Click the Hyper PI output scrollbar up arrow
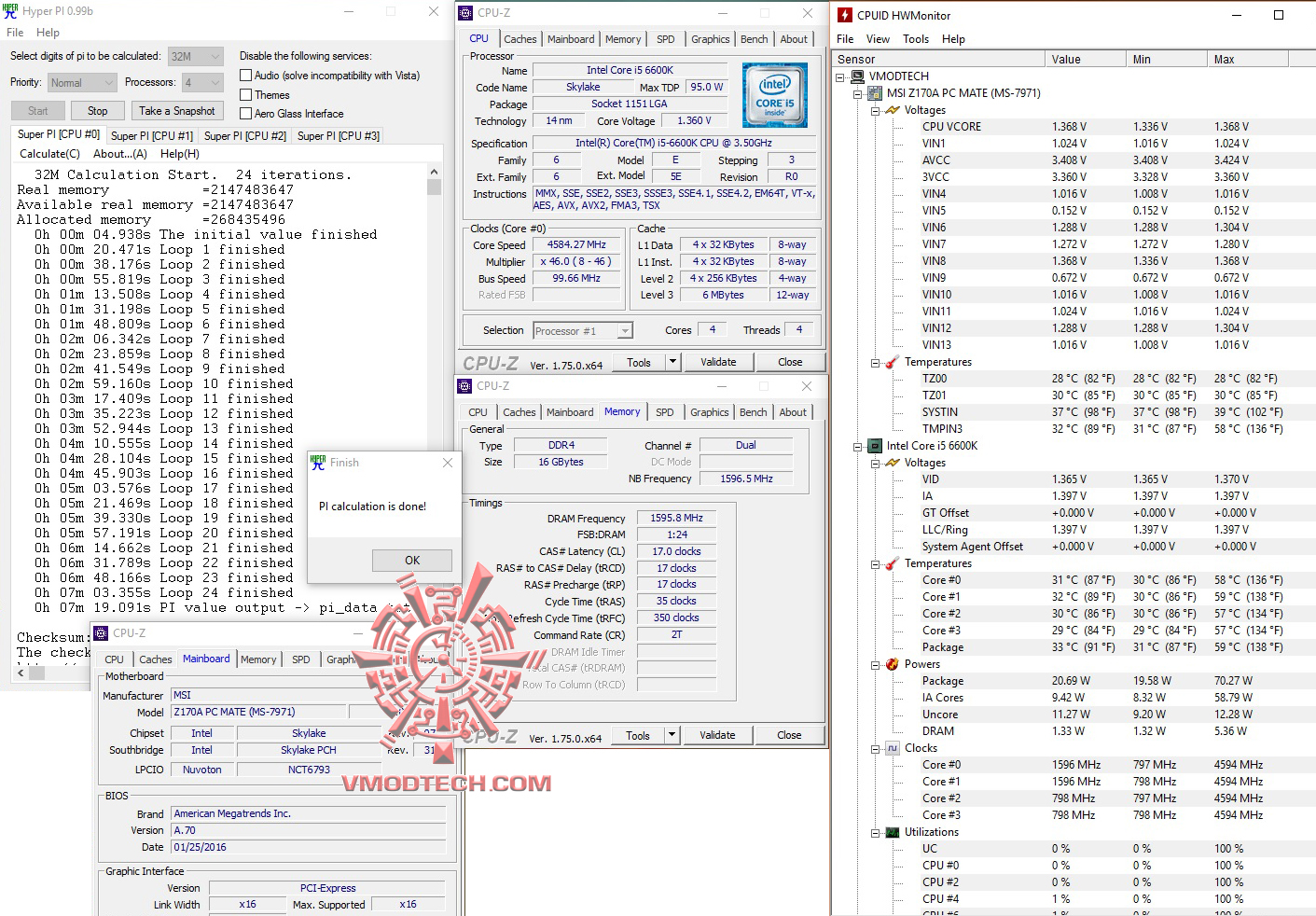 434,173
